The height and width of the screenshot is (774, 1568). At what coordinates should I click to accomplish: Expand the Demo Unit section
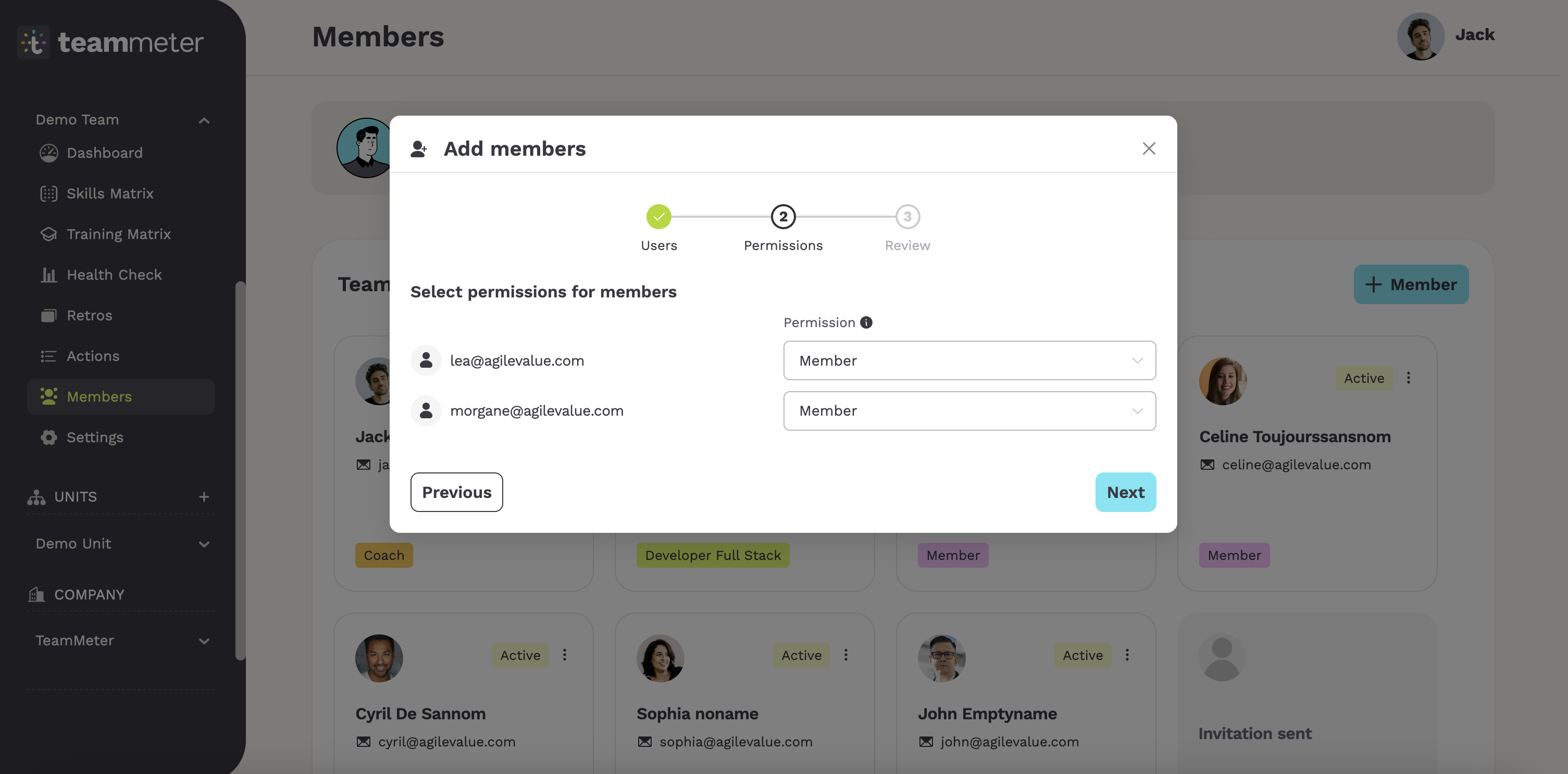[204, 545]
